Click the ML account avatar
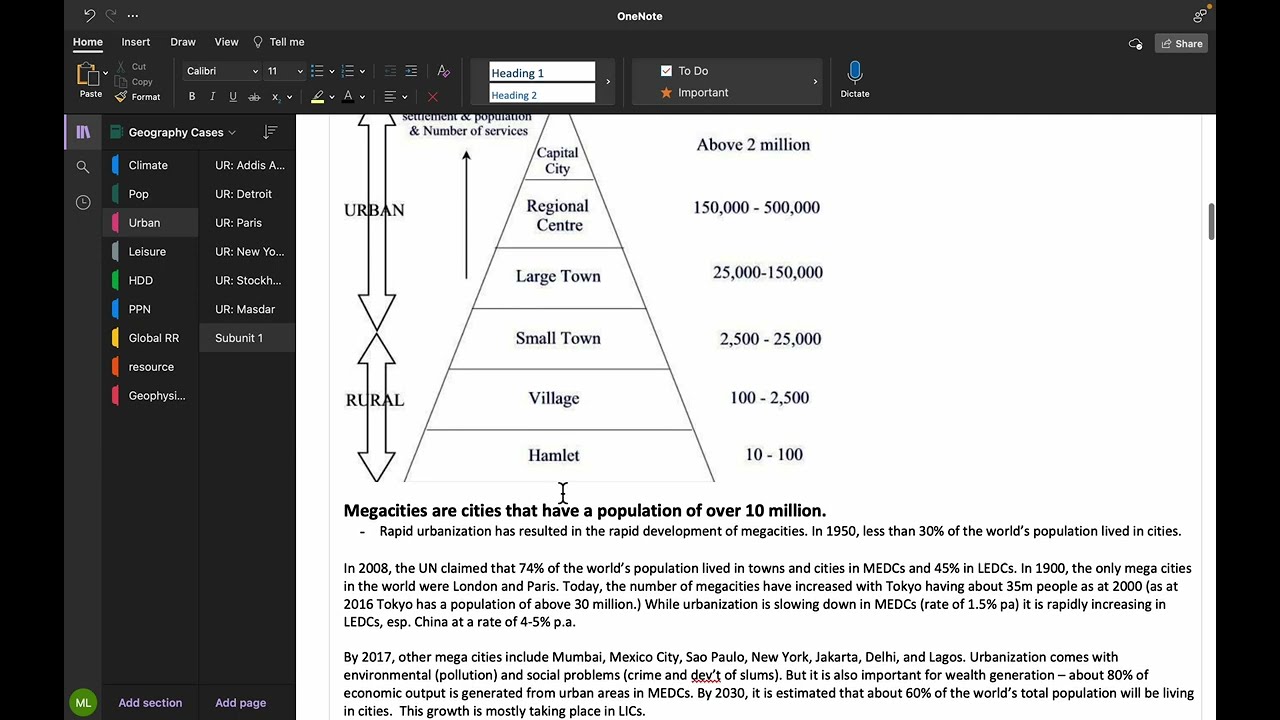 (x=83, y=702)
